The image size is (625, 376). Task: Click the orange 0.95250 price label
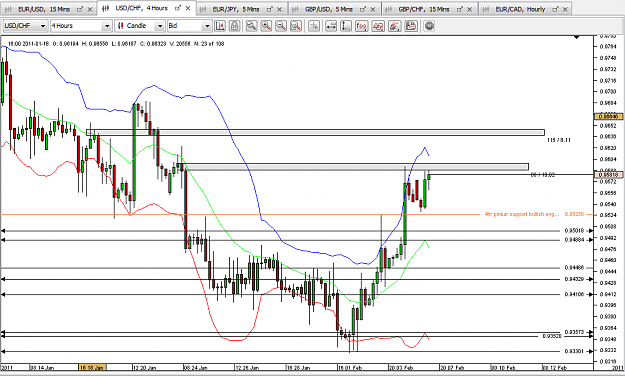(x=574, y=215)
